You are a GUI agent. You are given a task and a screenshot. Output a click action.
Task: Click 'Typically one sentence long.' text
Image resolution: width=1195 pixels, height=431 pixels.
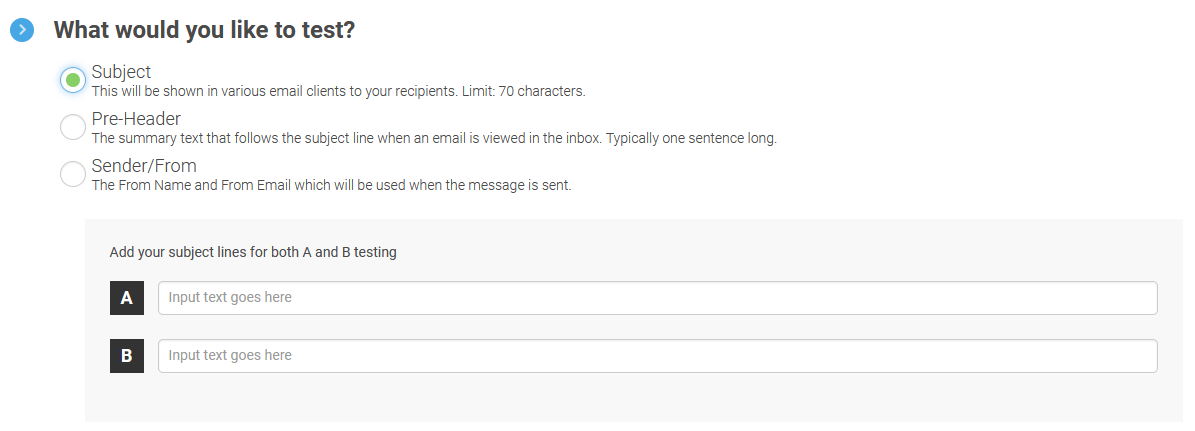pyautogui.click(x=691, y=139)
